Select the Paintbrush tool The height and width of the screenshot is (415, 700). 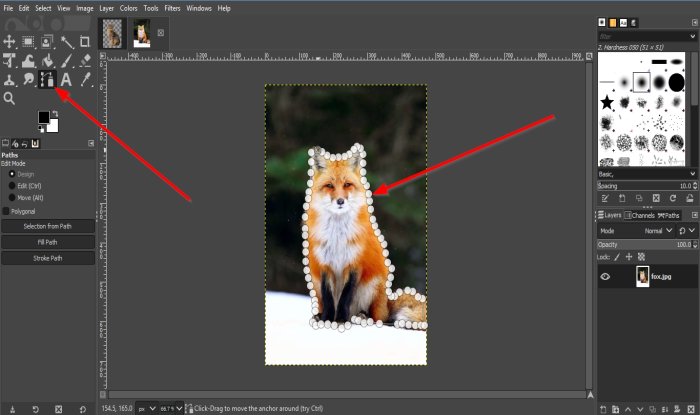point(67,61)
